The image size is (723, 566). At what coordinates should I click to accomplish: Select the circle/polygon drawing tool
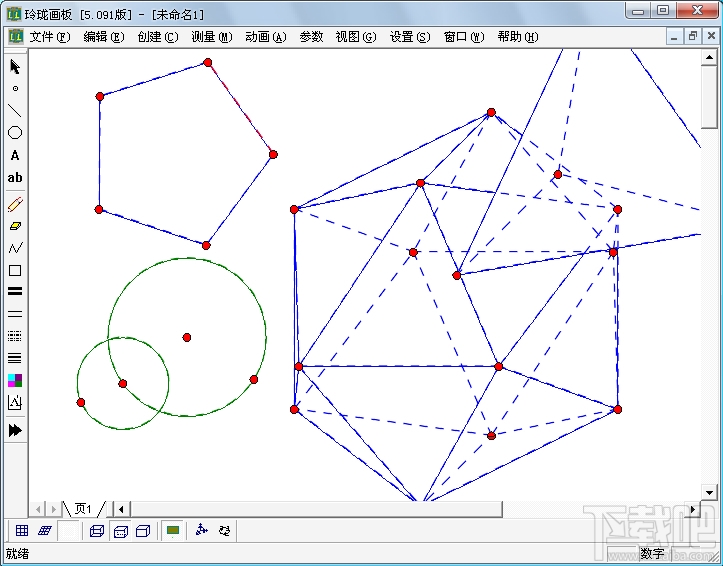[x=15, y=133]
